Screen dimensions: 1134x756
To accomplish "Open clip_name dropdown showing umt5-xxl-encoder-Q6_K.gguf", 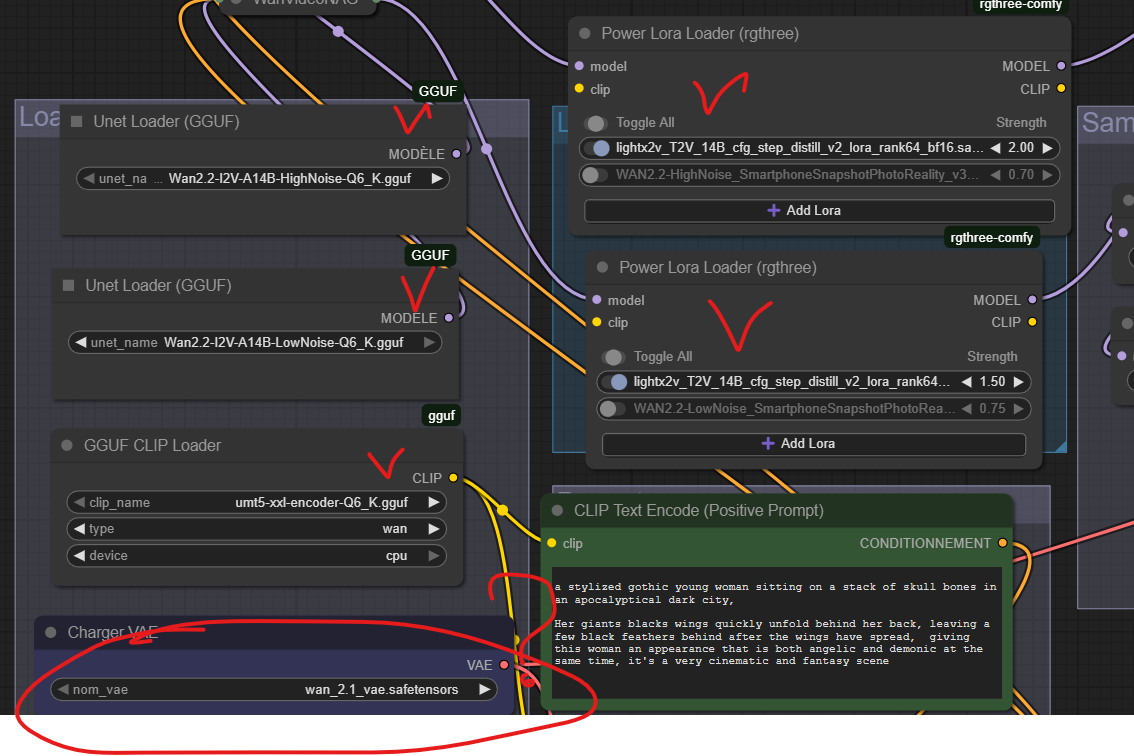I will (x=256, y=502).
